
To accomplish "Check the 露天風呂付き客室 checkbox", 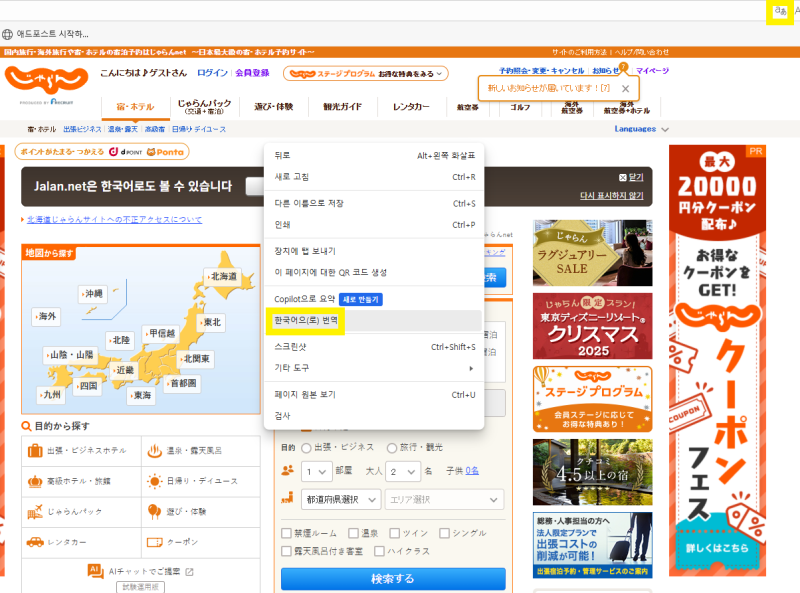I will pyautogui.click(x=287, y=551).
